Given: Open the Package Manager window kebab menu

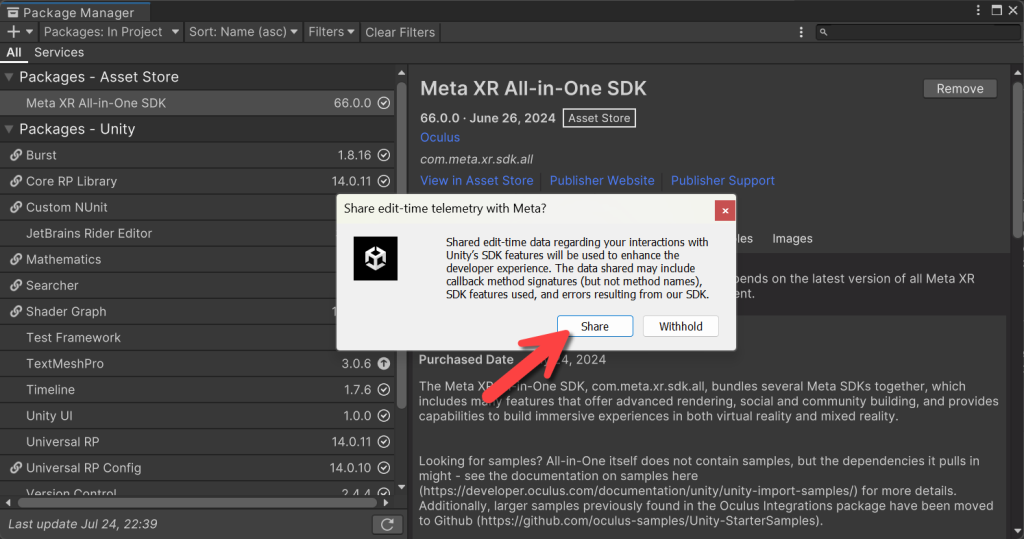Looking at the screenshot, I should [978, 10].
